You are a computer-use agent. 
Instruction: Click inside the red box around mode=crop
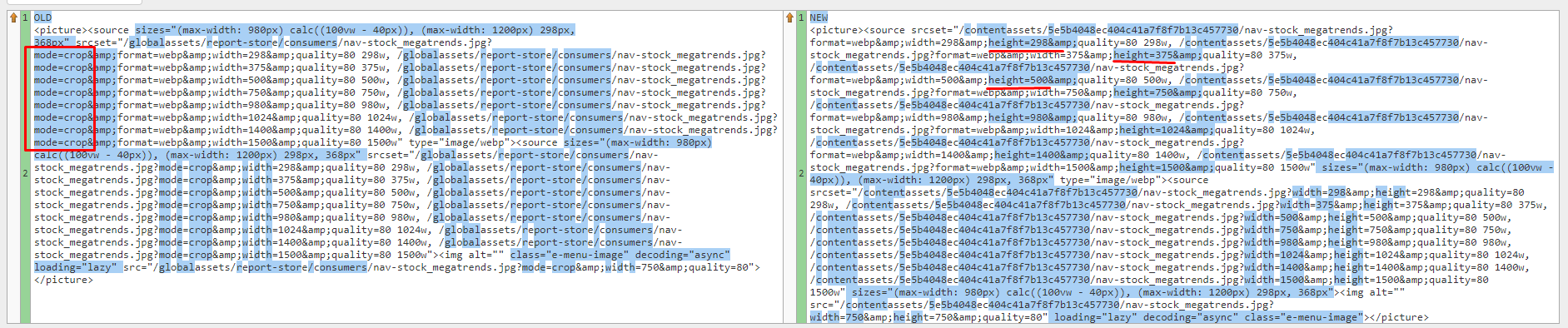click(61, 98)
